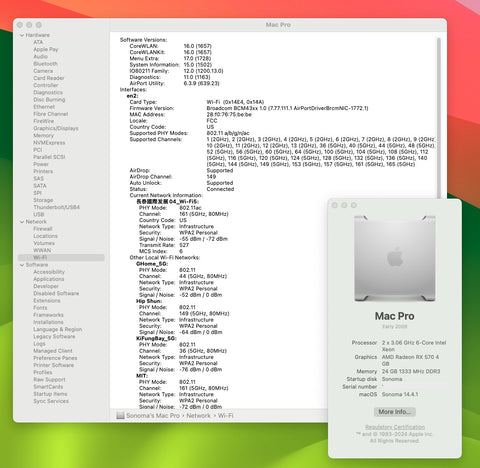
Task: Click the More Info... button
Action: click(x=395, y=412)
